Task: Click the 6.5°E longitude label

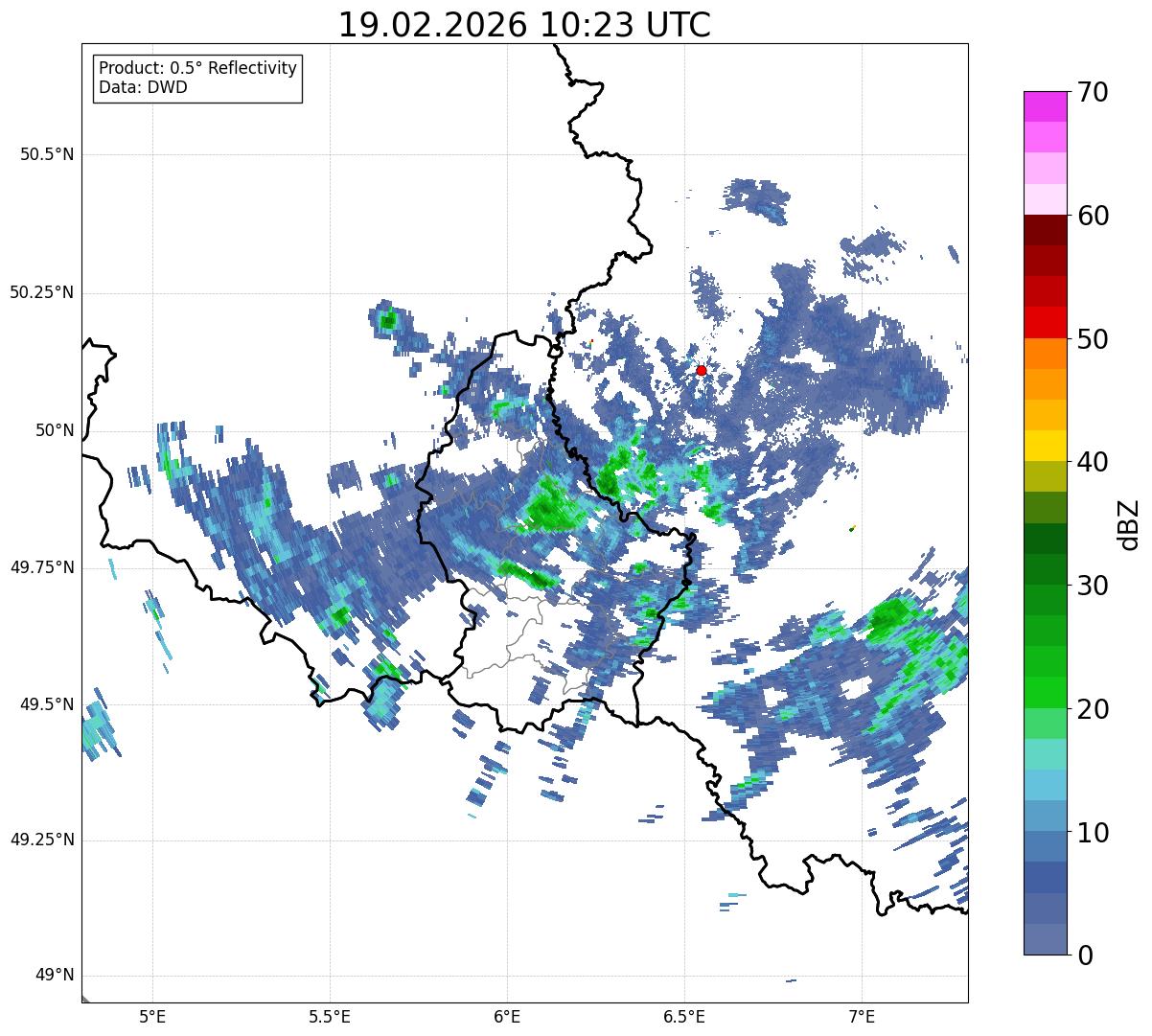Action: pyautogui.click(x=684, y=1016)
